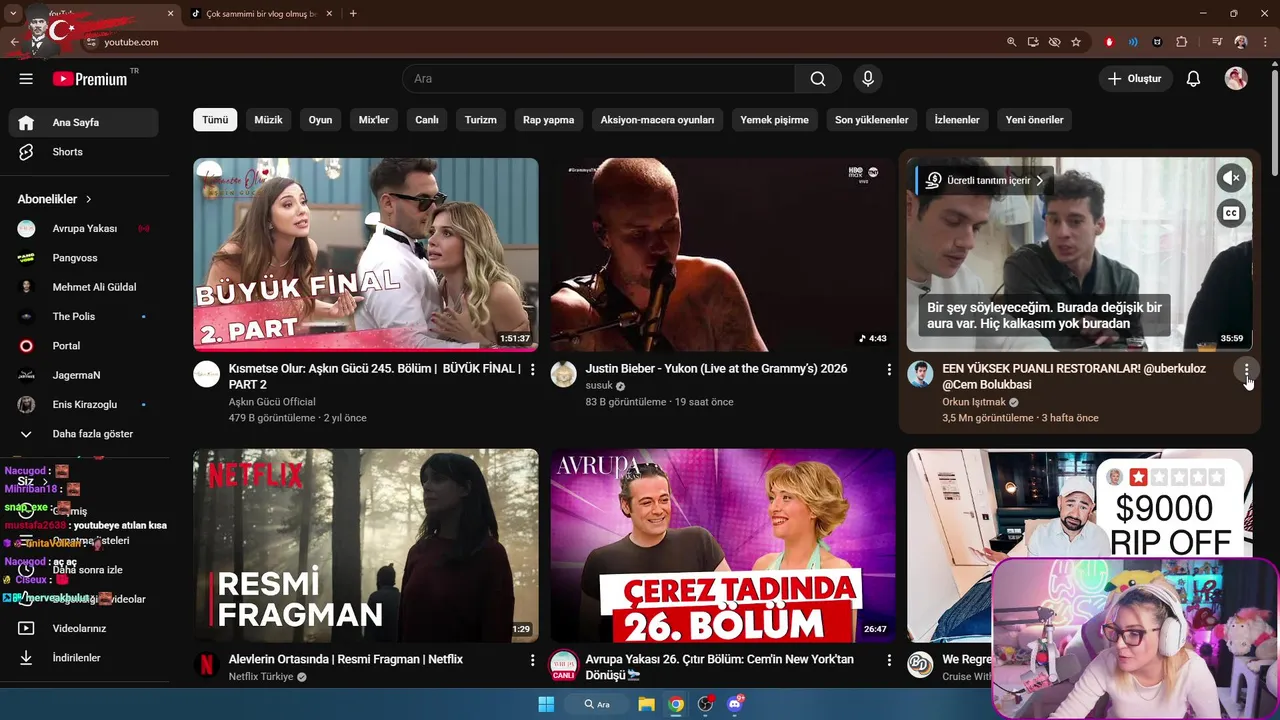Open the YouTube account avatar menu
The image size is (1280, 720).
[1236, 79]
